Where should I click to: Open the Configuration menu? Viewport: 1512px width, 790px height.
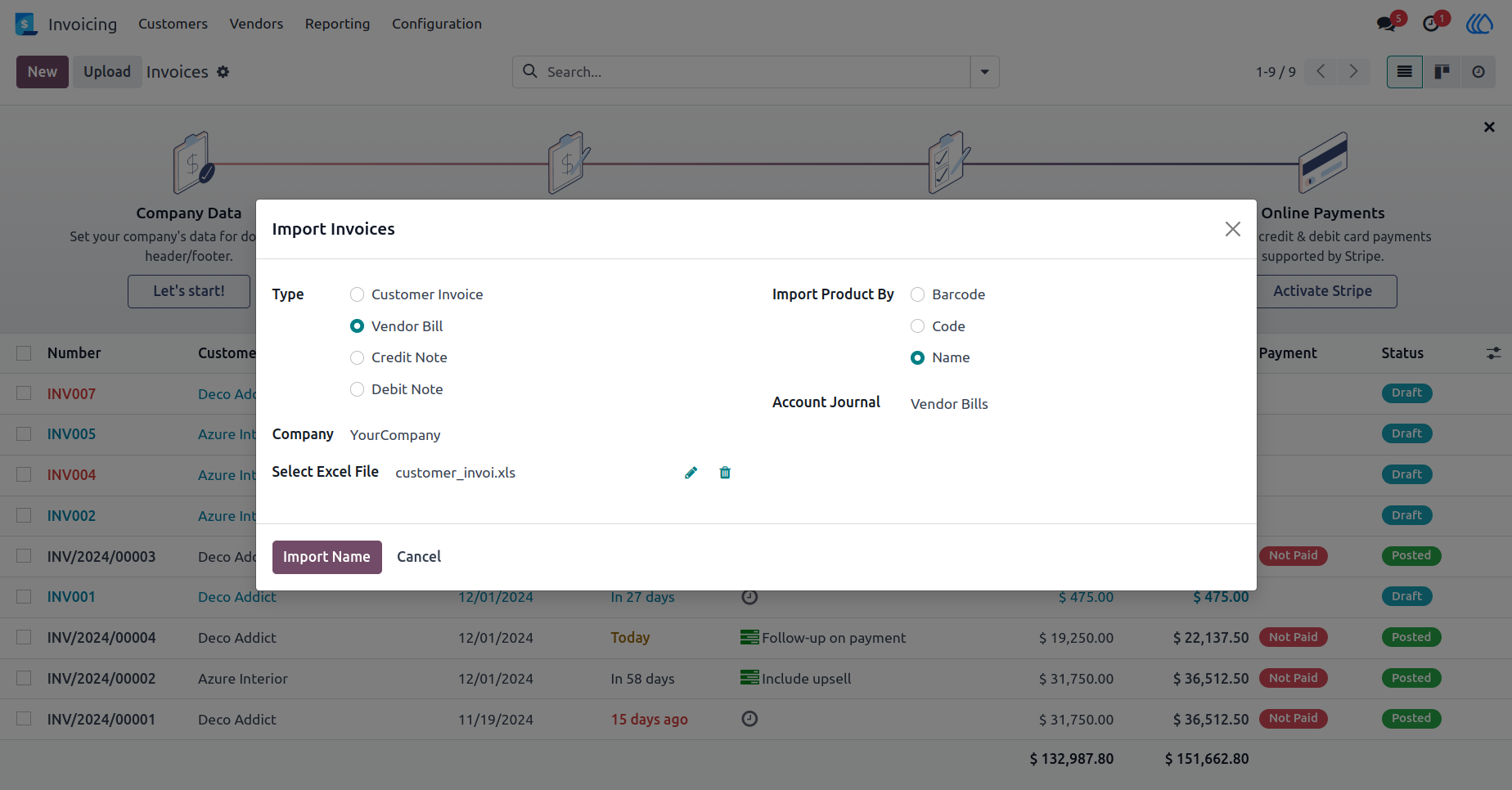point(437,24)
